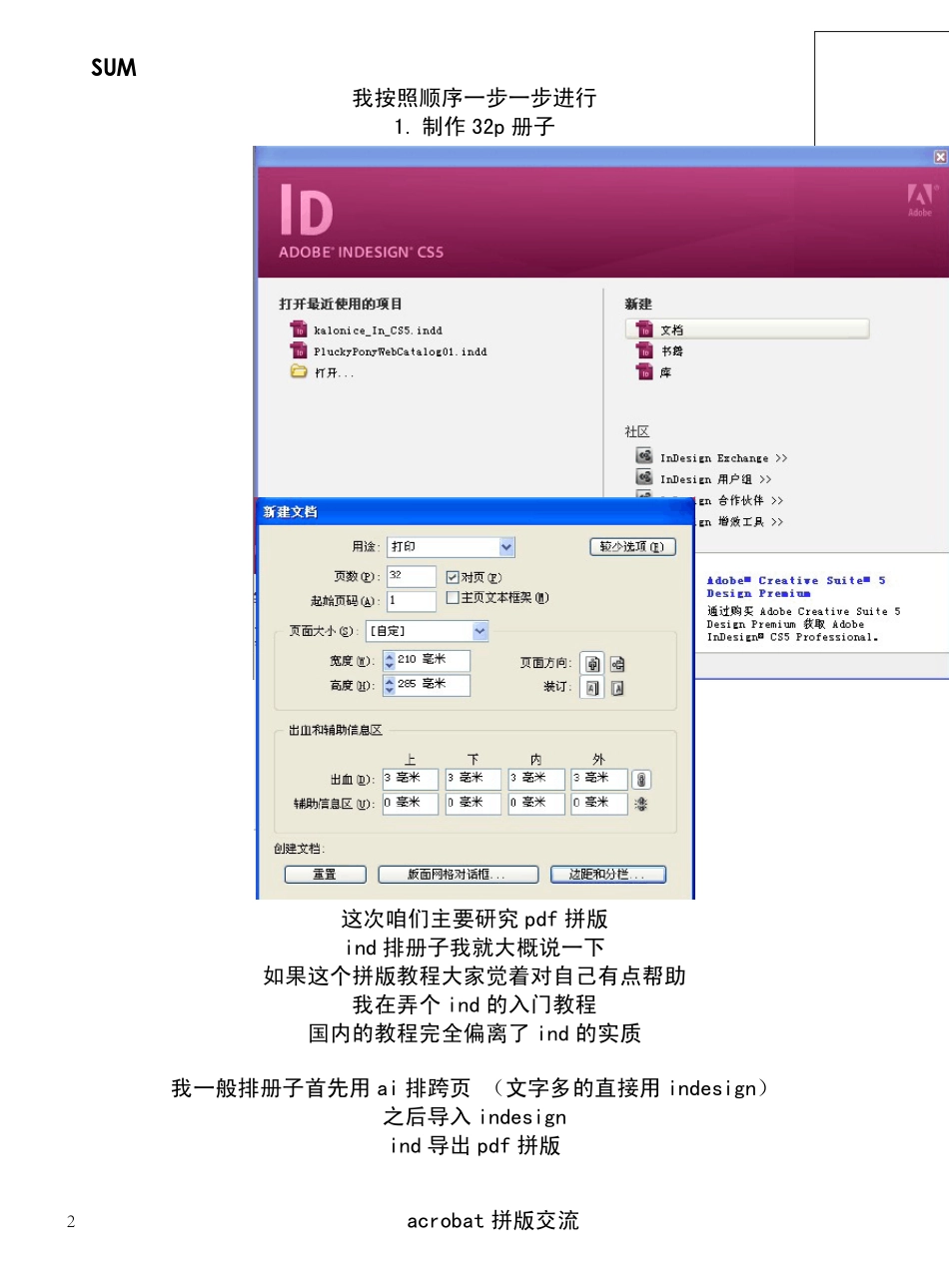This screenshot has height=1288, width=949.
Task: Select right-to-left binding icon
Action: pyautogui.click(x=617, y=688)
